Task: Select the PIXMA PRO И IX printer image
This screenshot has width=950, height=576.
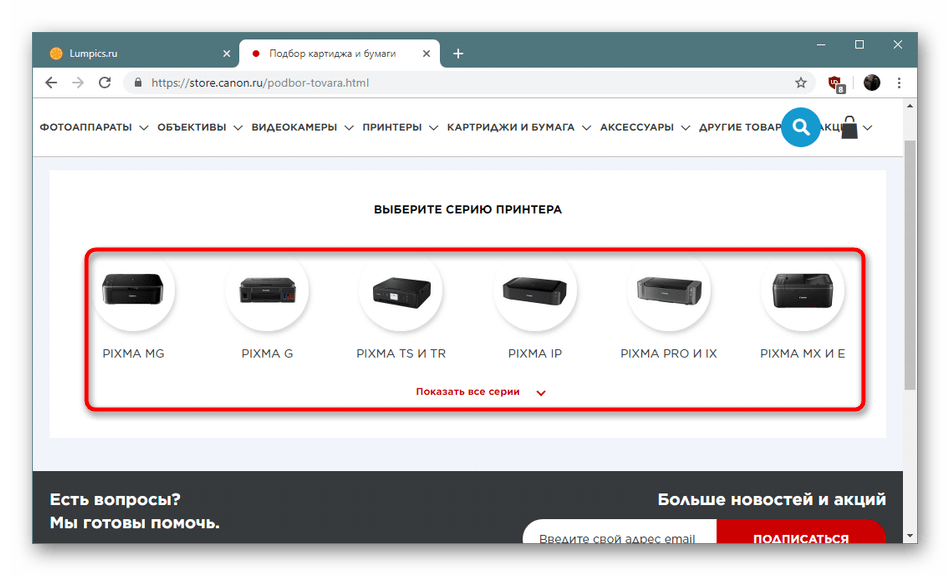Action: coord(669,289)
